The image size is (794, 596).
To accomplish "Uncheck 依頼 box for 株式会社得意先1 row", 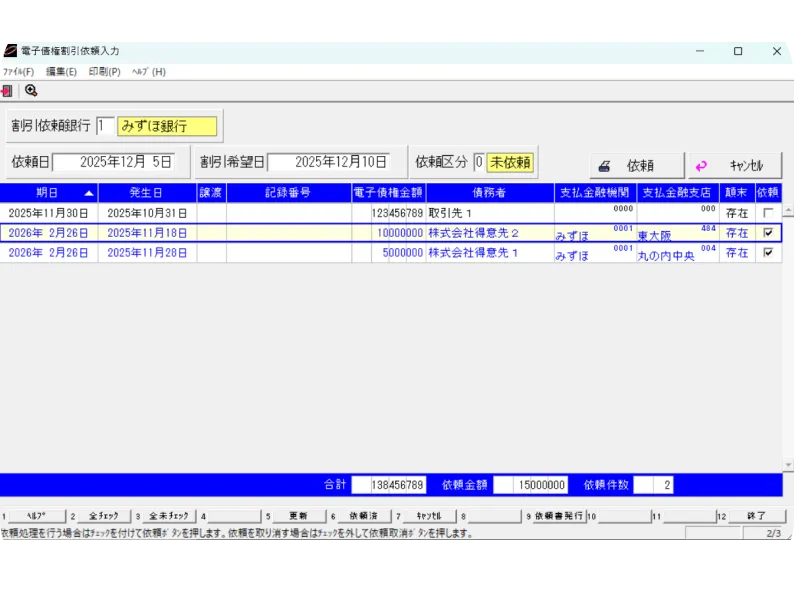I will pyautogui.click(x=767, y=253).
